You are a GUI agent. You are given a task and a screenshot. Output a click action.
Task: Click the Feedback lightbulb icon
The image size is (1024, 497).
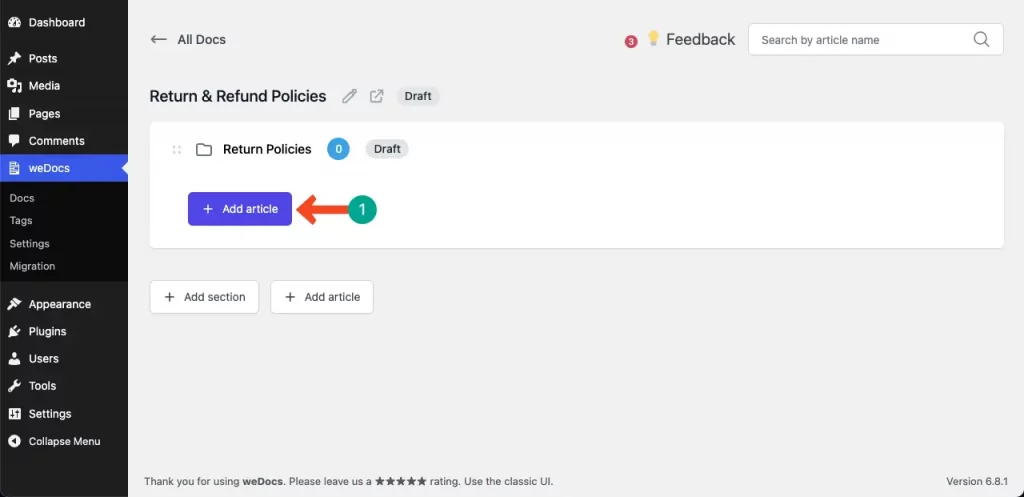pyautogui.click(x=653, y=39)
